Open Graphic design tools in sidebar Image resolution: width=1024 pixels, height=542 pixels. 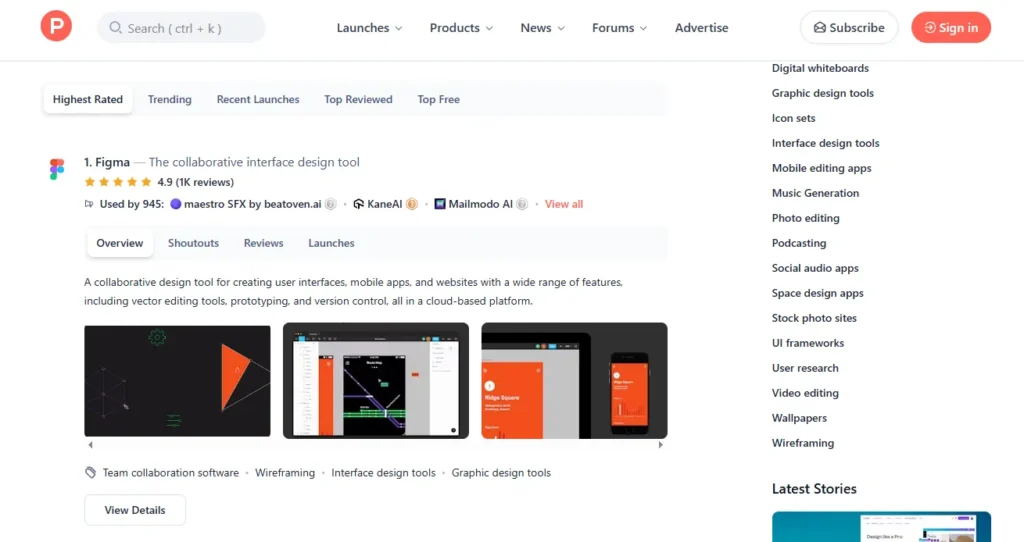(x=822, y=93)
